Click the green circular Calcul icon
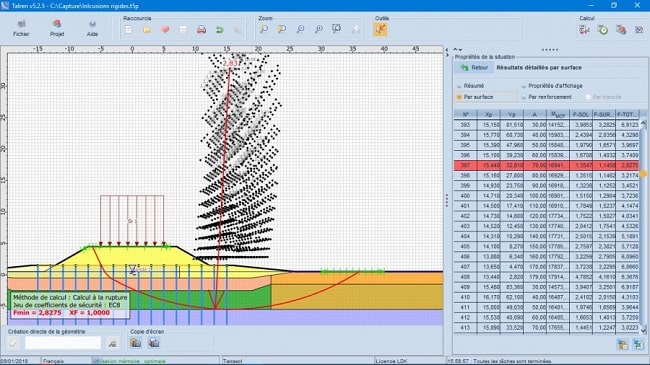 (x=603, y=29)
